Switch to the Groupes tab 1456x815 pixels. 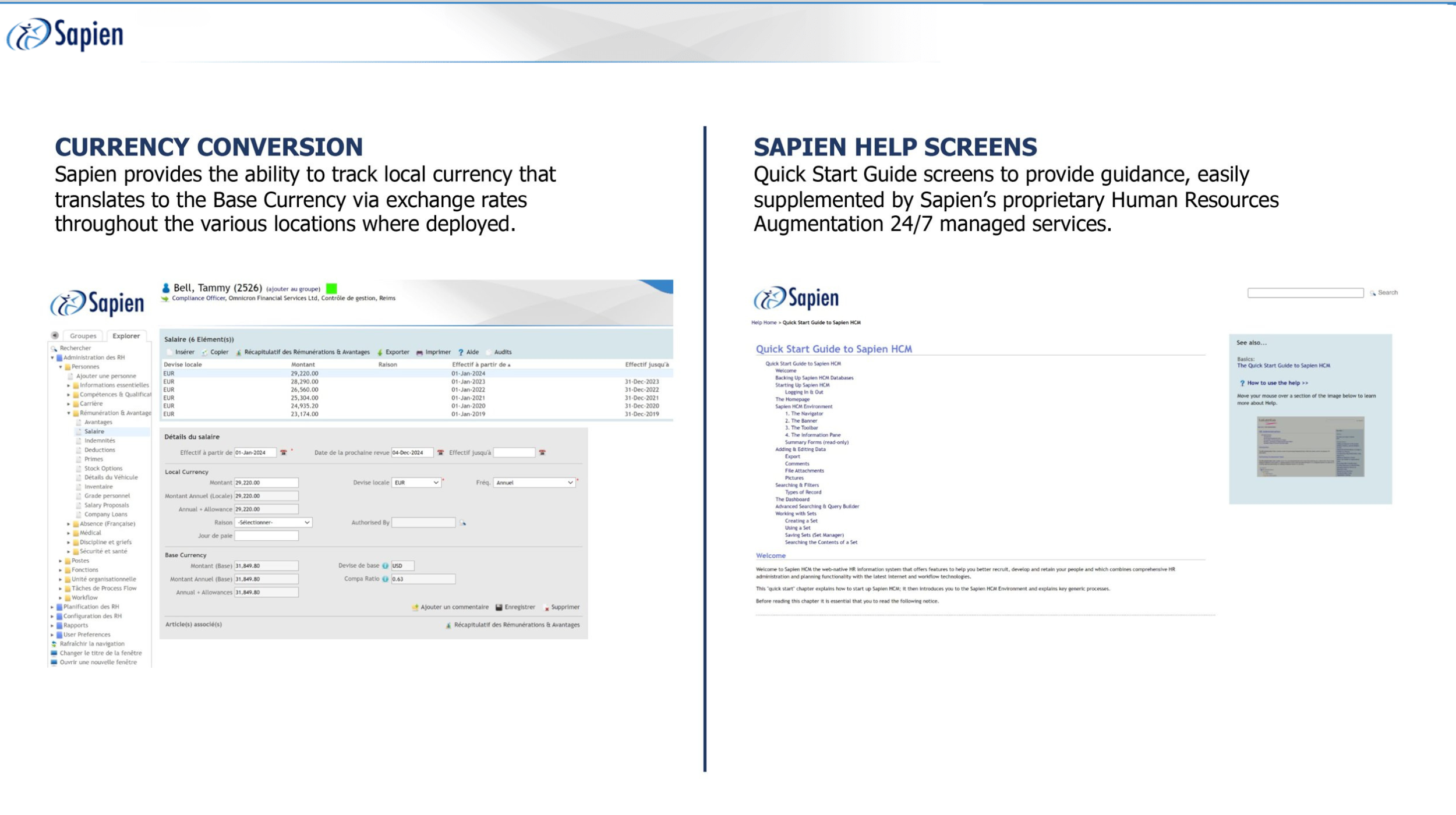[83, 336]
